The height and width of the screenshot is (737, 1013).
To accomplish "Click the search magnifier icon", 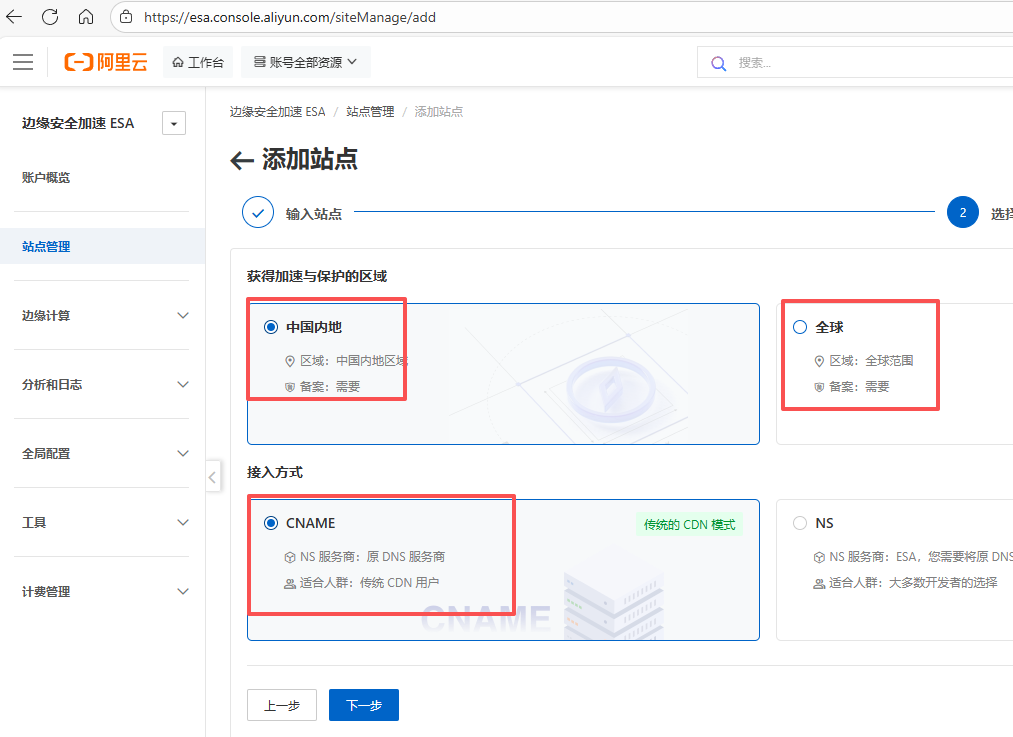I will pos(718,63).
